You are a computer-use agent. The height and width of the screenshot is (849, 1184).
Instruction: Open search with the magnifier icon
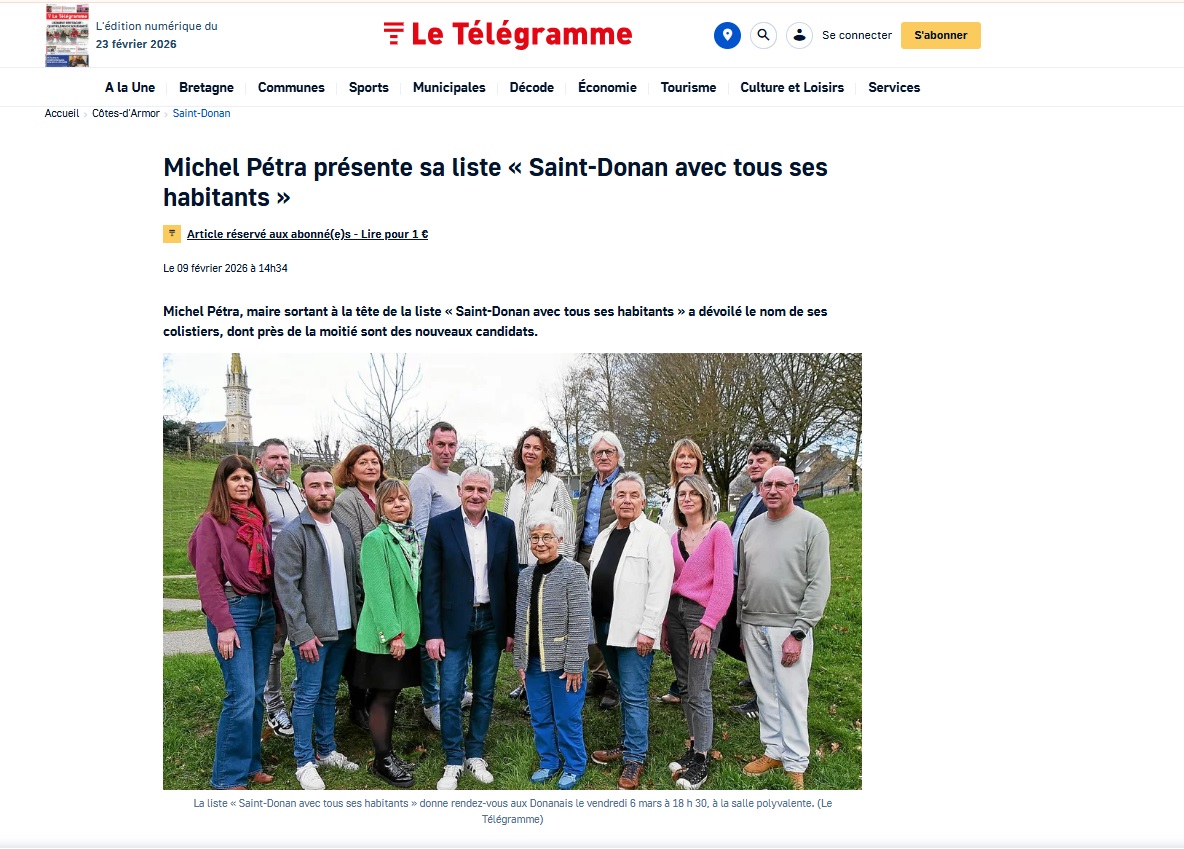pos(763,36)
